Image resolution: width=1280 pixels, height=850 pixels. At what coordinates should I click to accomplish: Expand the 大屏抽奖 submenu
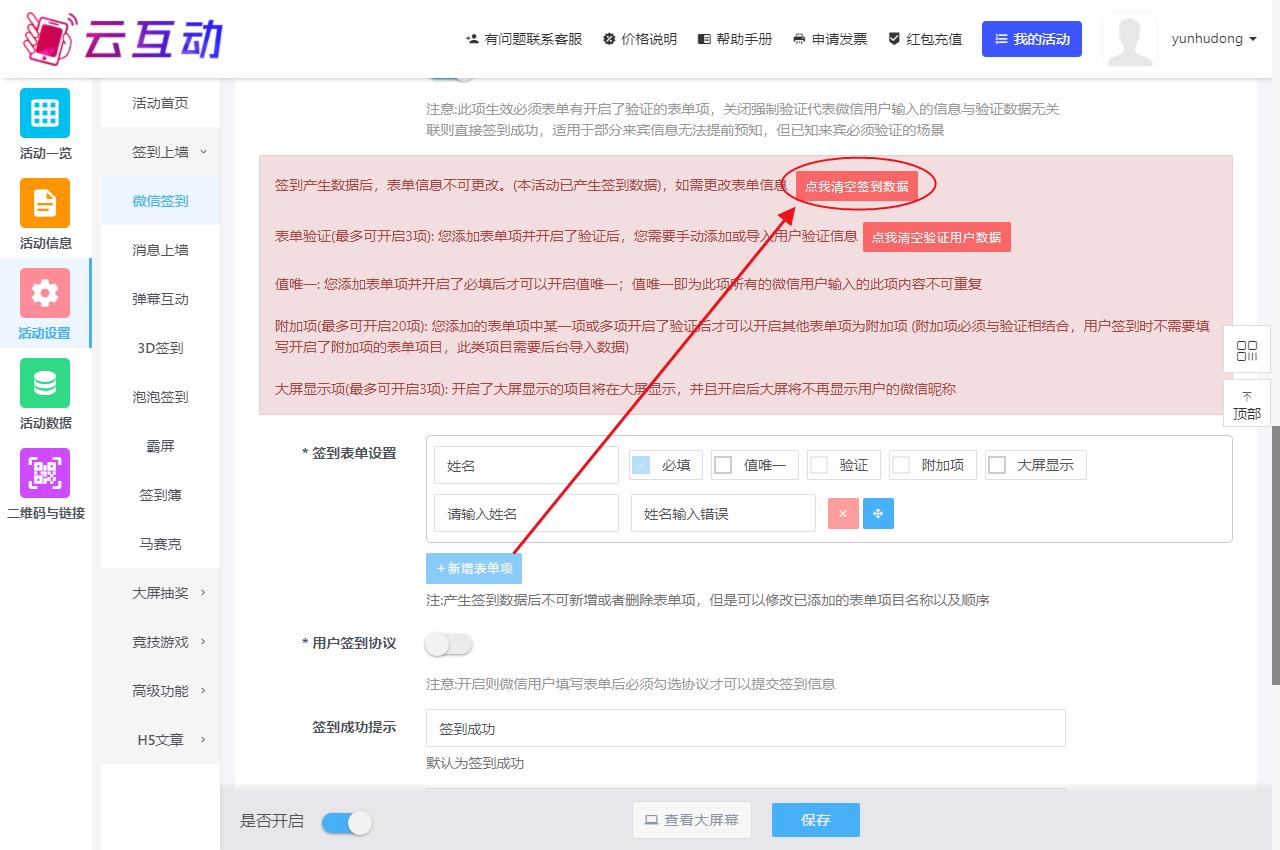[168, 593]
